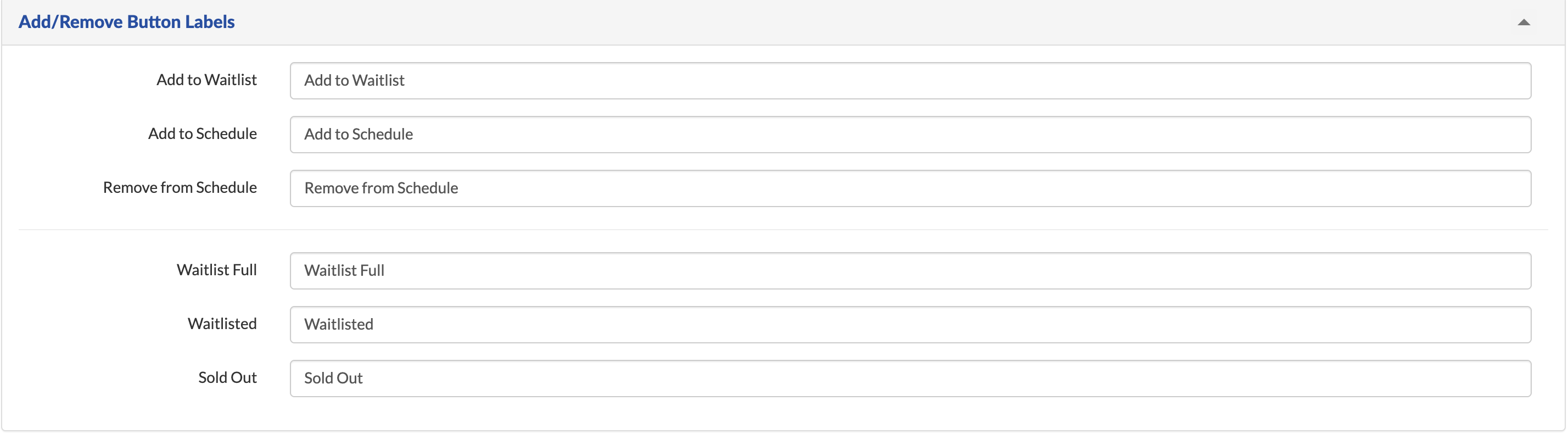Viewport: 1568px width, 445px height.
Task: Focus the Add to Waitlist text field
Action: pos(910,80)
